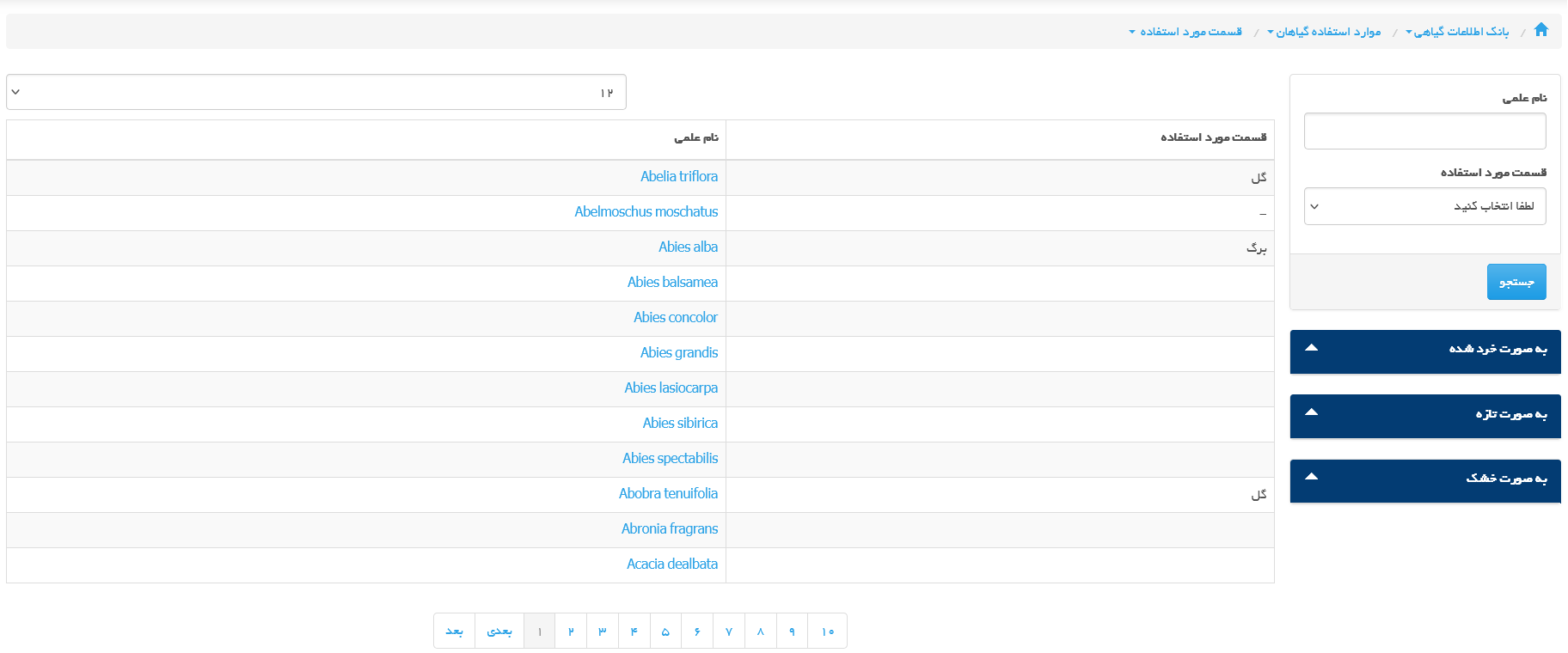Open 'قسمت مورد استفاده' breadcrumb menu

point(1185,32)
